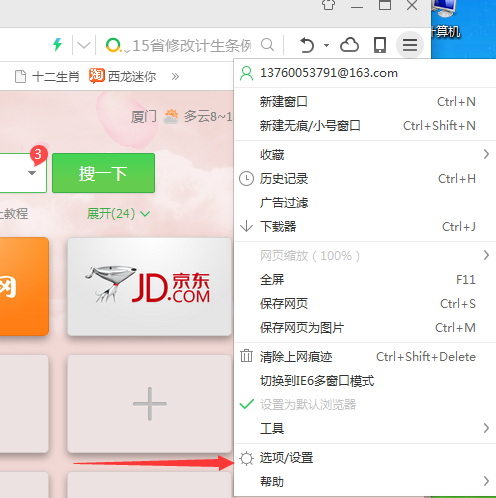Screen dimensions: 496x498
Task: Expand the 展开(24) link
Action: [118, 214]
